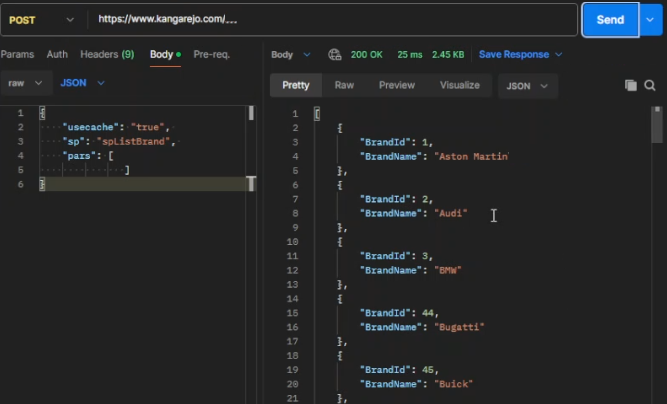Click the response pane scrollbar thumb
This screenshot has width=667, height=404.
pyautogui.click(x=657, y=125)
